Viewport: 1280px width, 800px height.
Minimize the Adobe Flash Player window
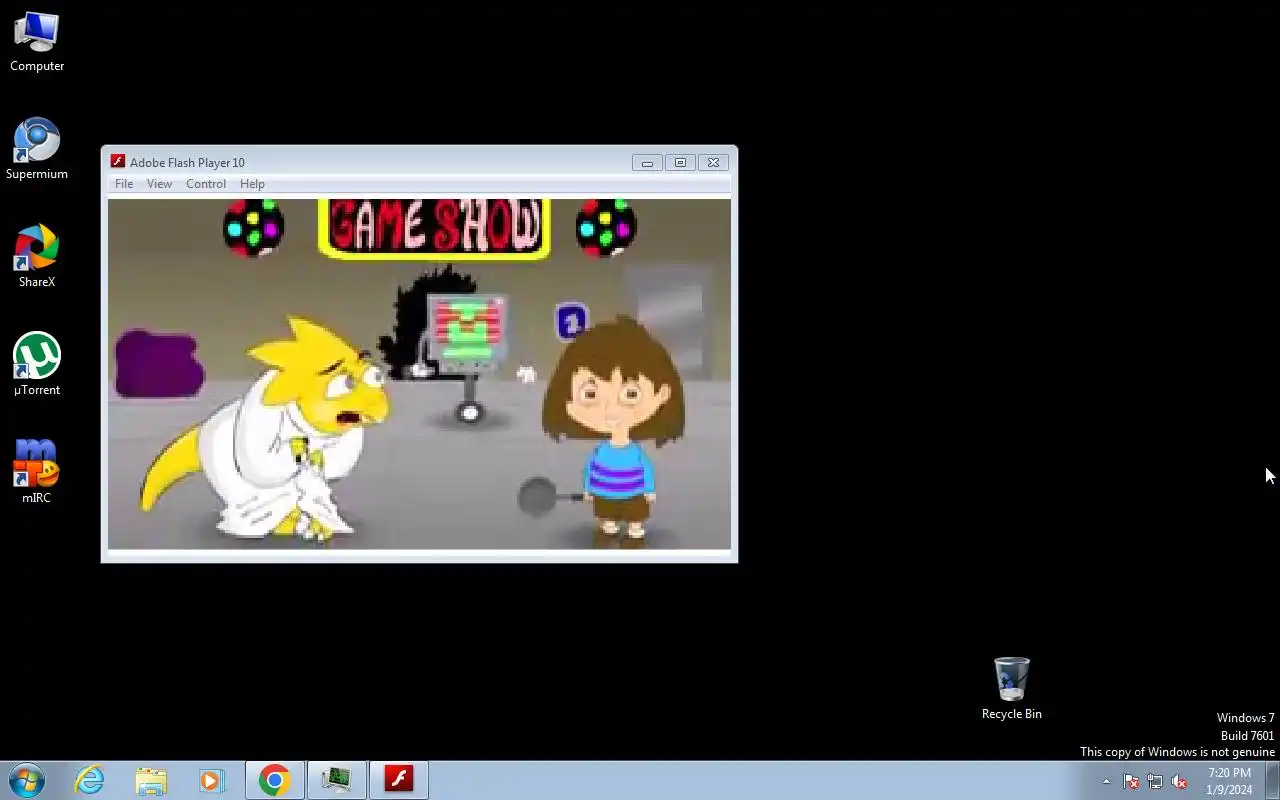[647, 162]
